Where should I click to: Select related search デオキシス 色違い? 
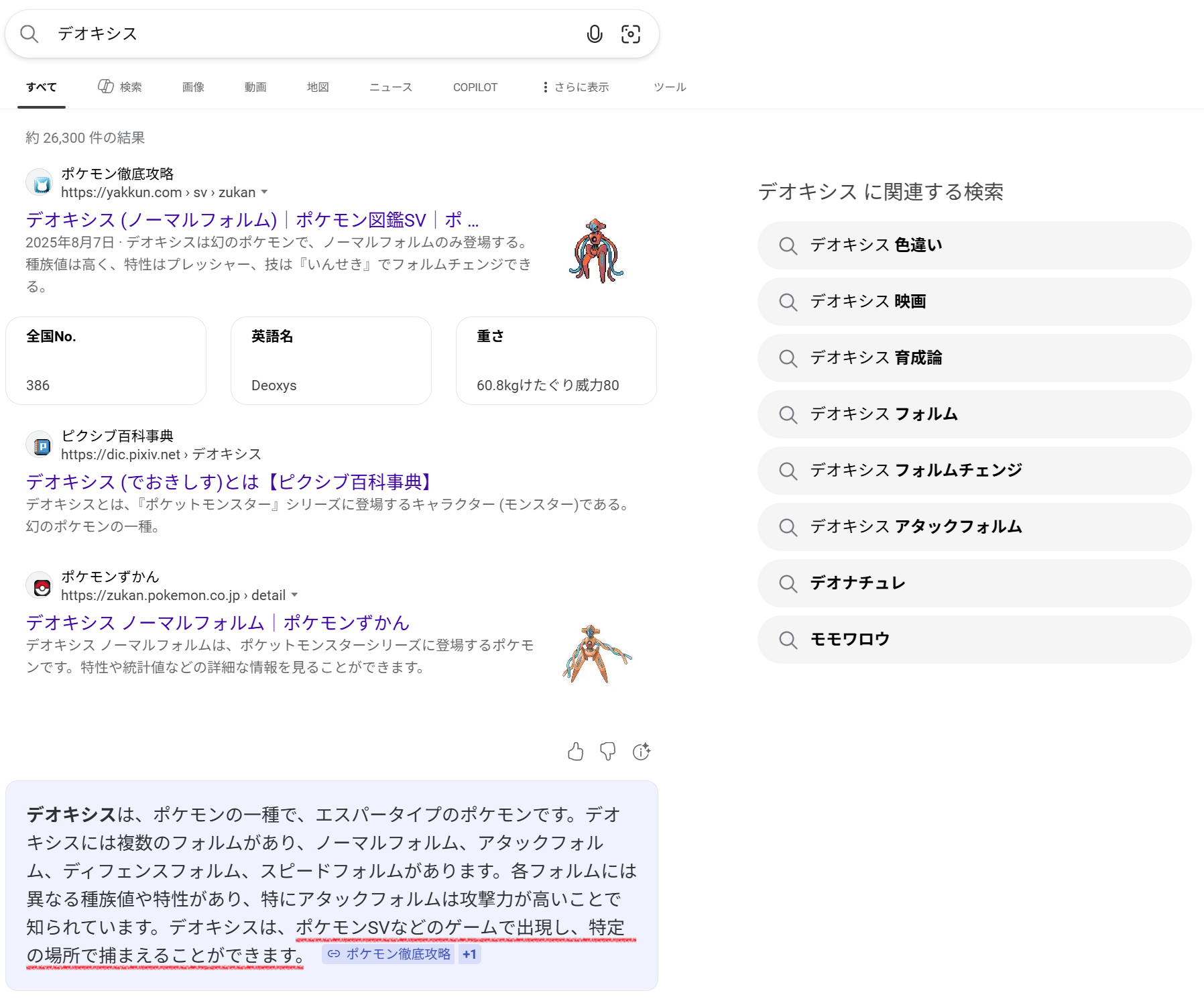(x=973, y=245)
